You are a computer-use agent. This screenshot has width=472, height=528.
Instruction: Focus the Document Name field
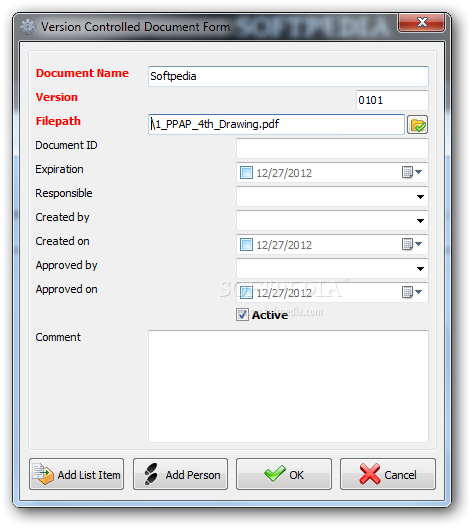click(288, 76)
